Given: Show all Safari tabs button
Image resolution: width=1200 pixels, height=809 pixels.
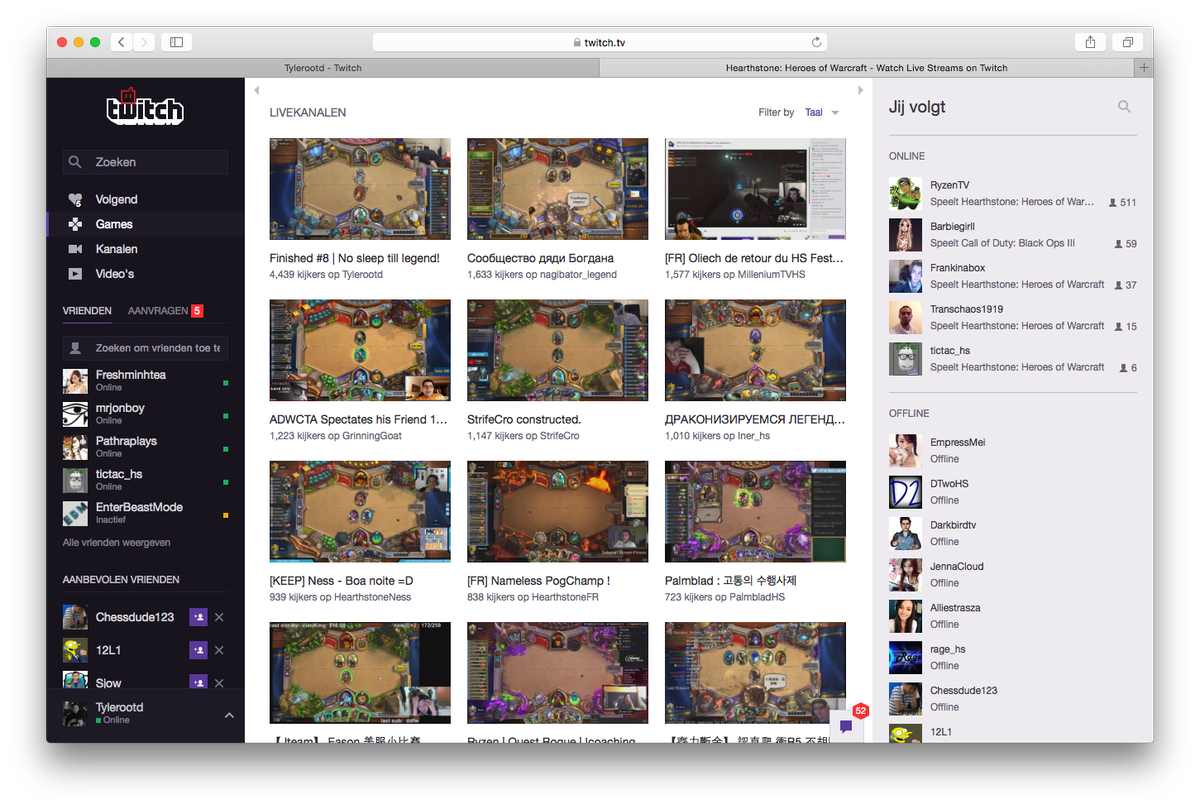Looking at the screenshot, I should pyautogui.click(x=1128, y=42).
